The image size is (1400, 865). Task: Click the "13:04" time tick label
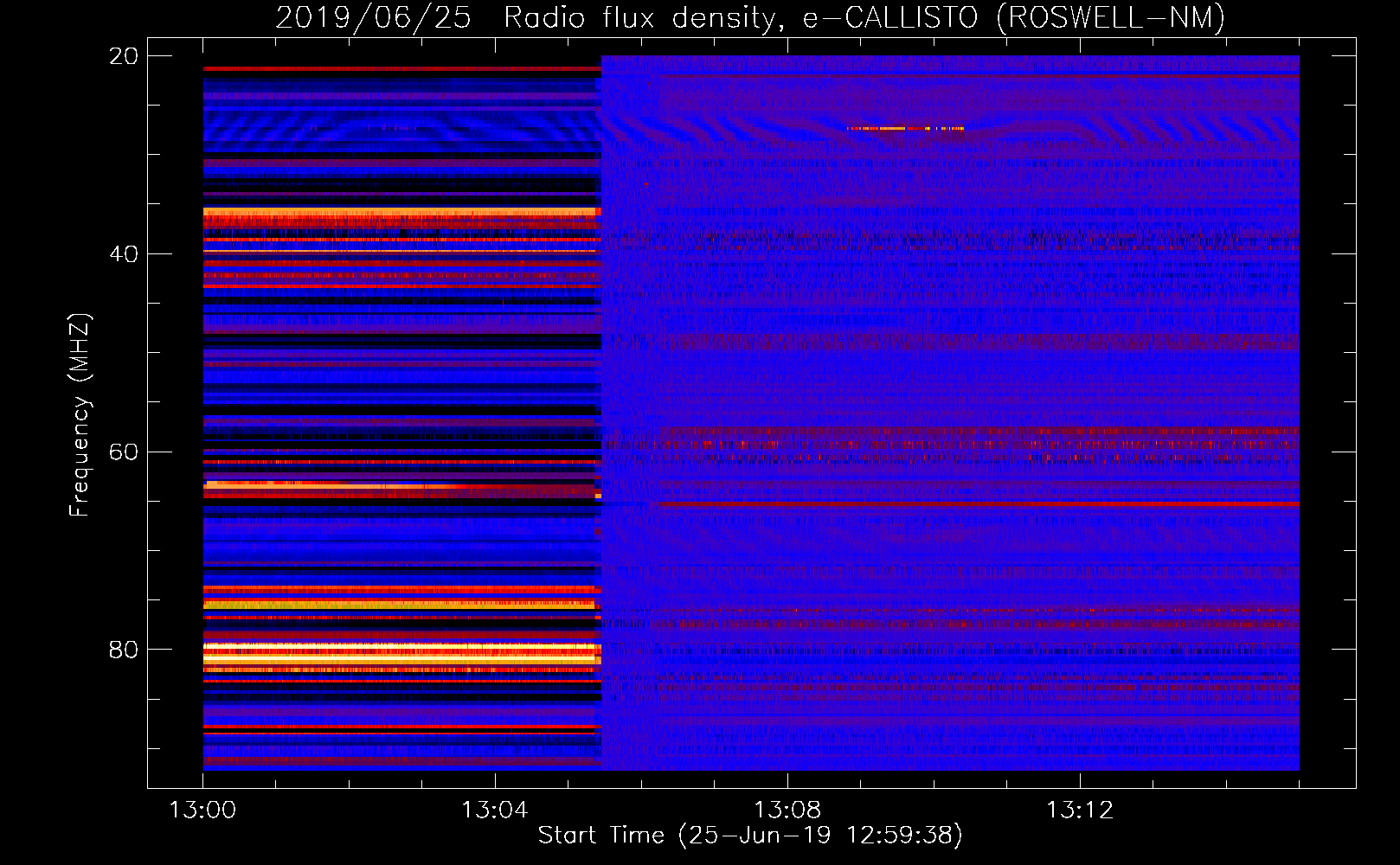click(495, 811)
